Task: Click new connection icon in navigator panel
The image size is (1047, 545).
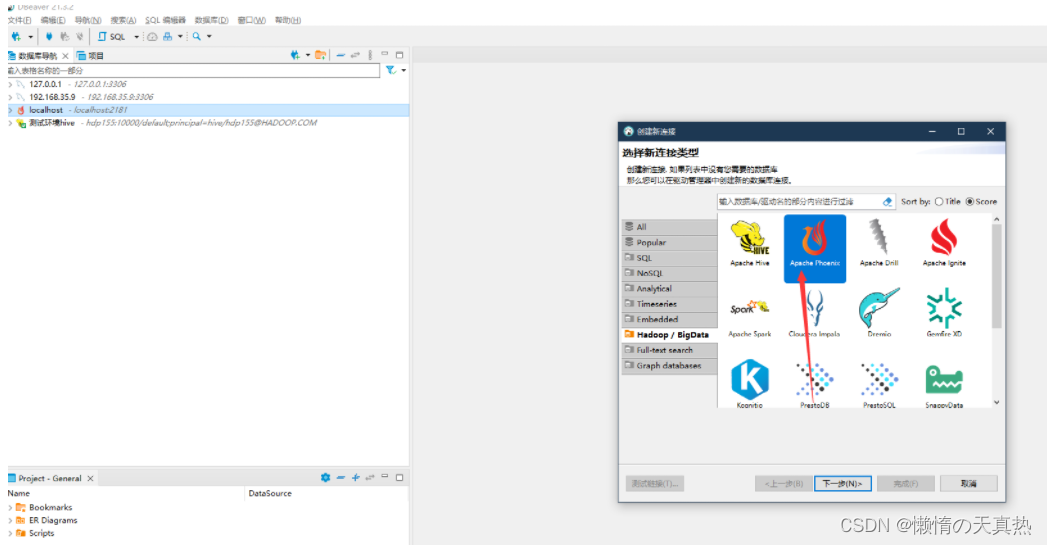Action: click(x=295, y=55)
